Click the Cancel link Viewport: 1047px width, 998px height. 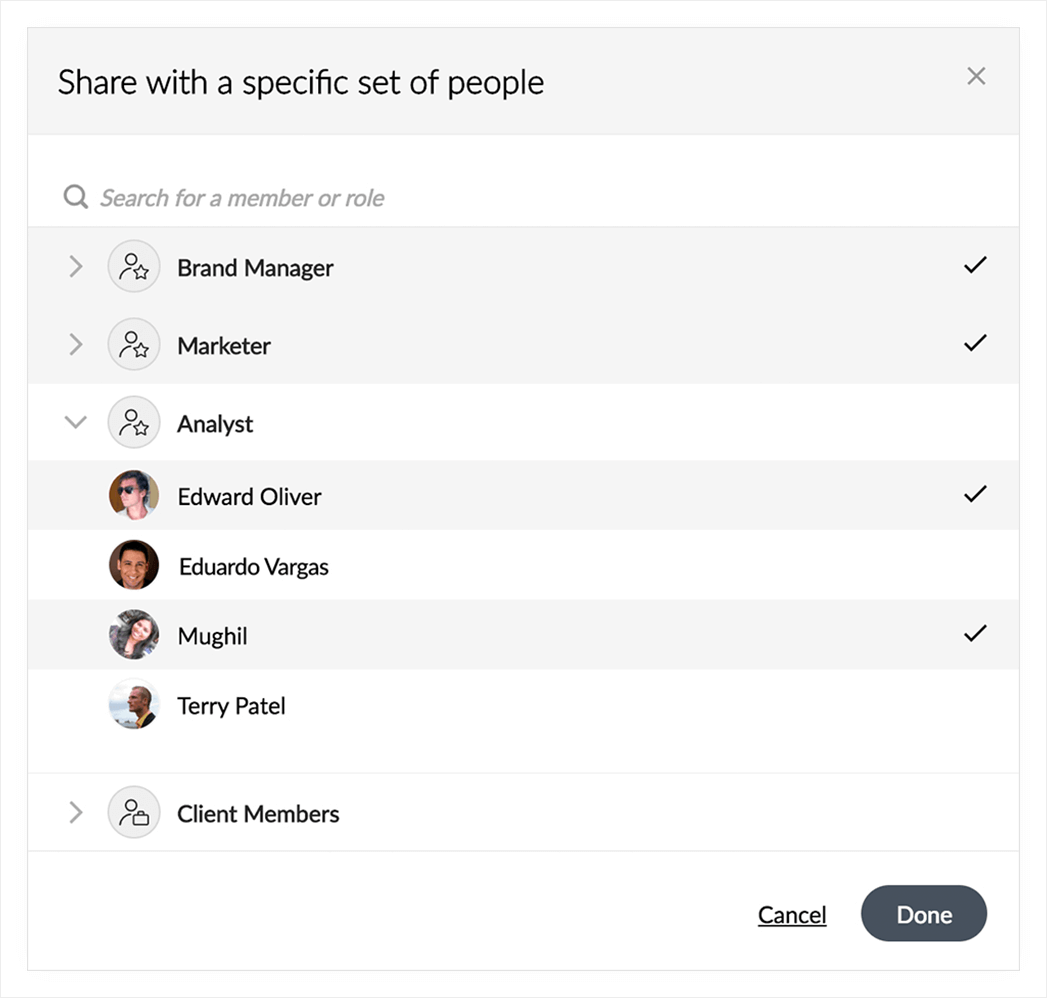[x=792, y=915]
